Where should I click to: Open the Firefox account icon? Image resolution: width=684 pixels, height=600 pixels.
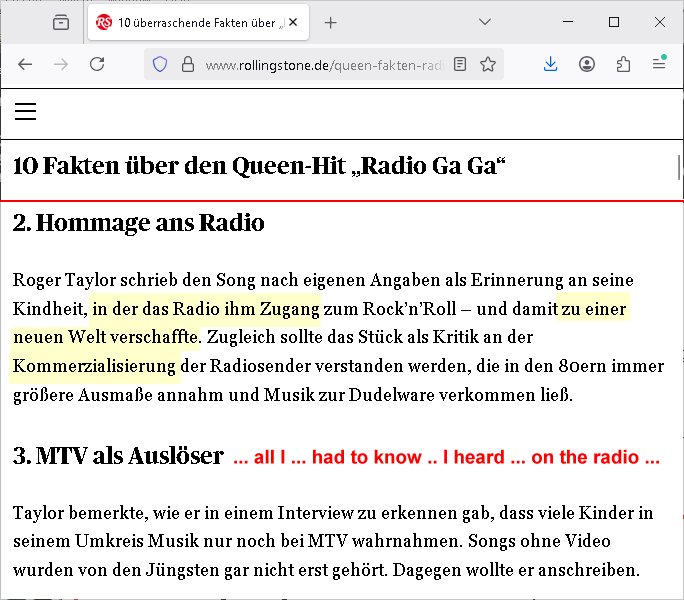pos(587,64)
